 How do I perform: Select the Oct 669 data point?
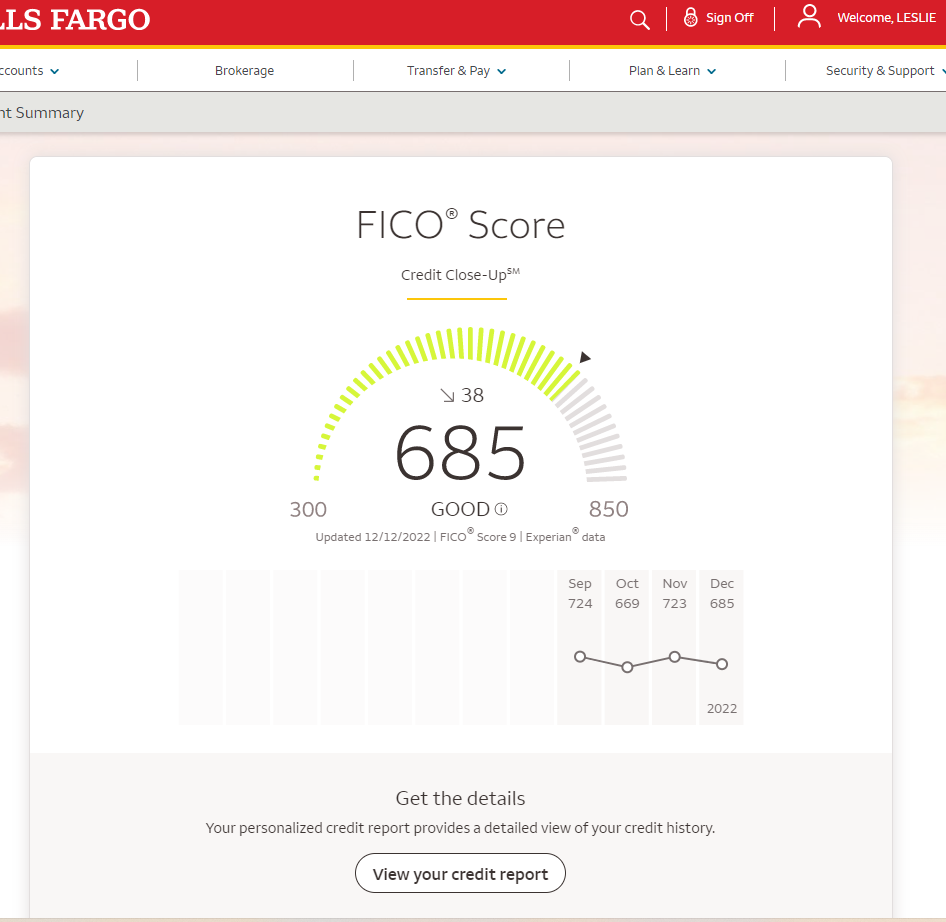pos(627,667)
